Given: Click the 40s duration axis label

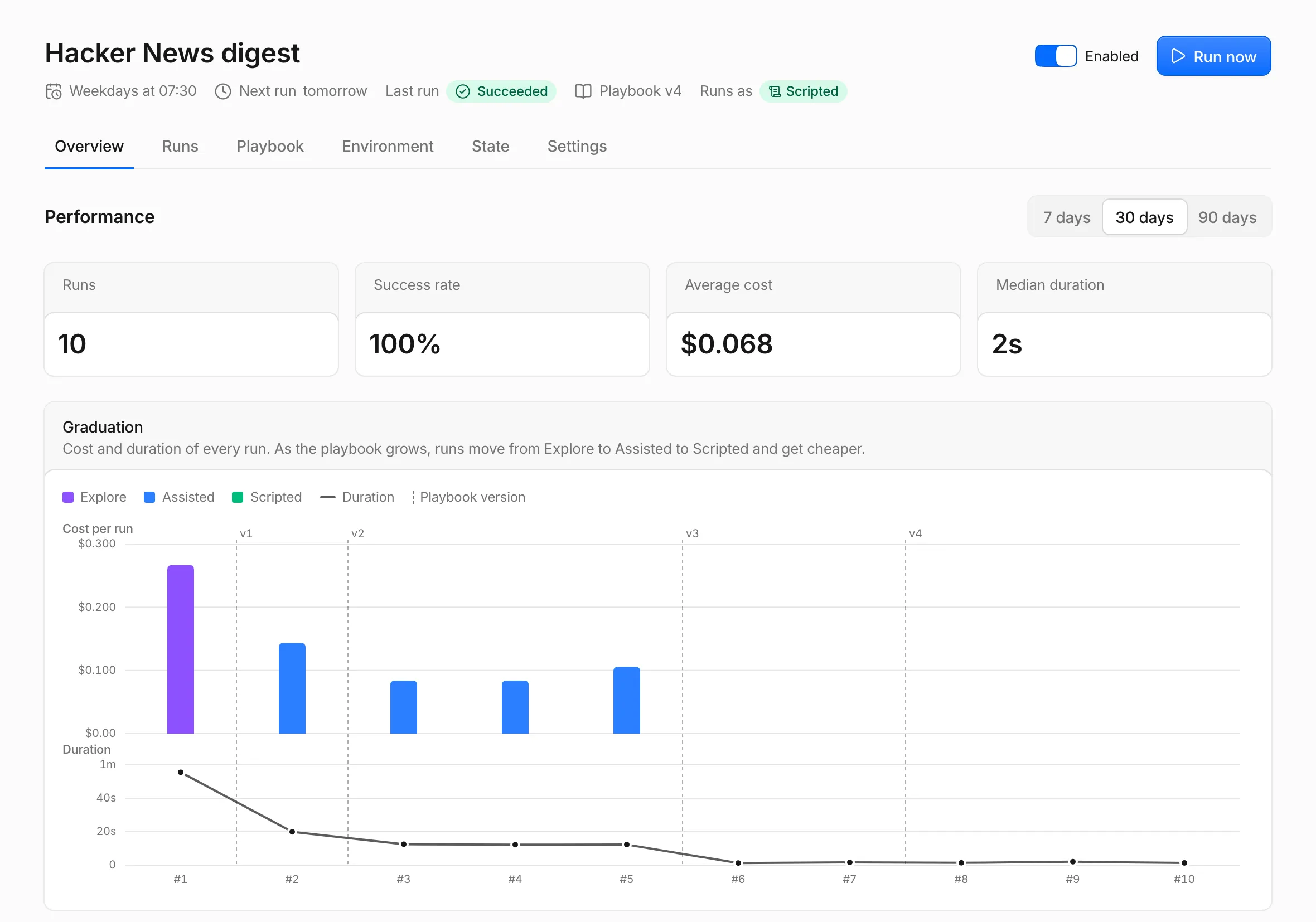Looking at the screenshot, I should point(106,798).
